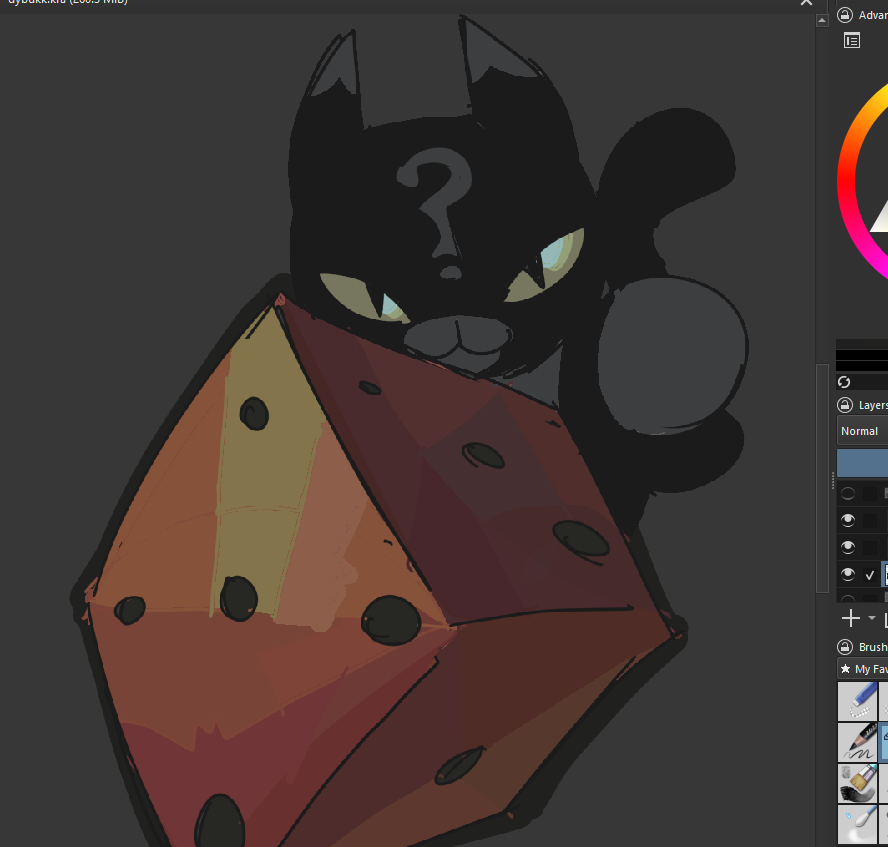Open color selector settings icon
The image size is (888, 847).
(x=852, y=41)
